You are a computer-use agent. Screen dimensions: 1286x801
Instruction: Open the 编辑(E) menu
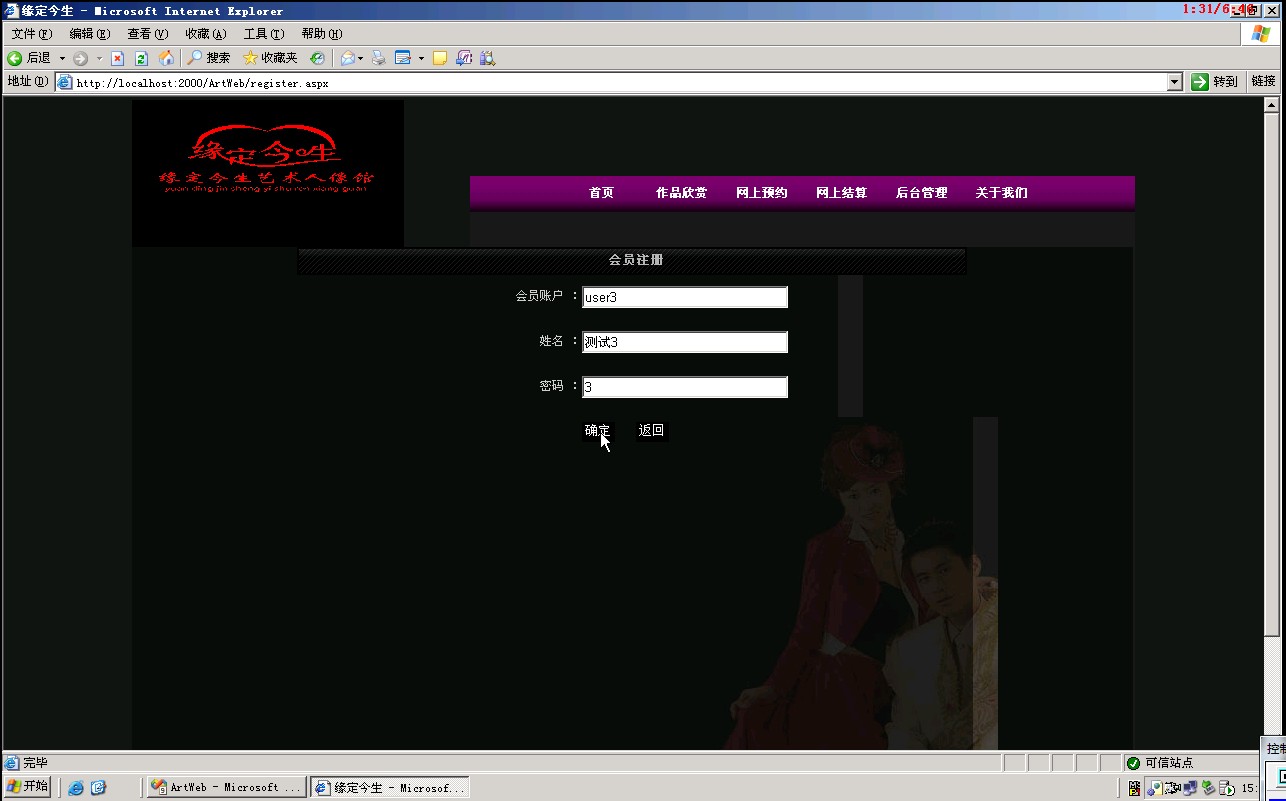coord(90,34)
